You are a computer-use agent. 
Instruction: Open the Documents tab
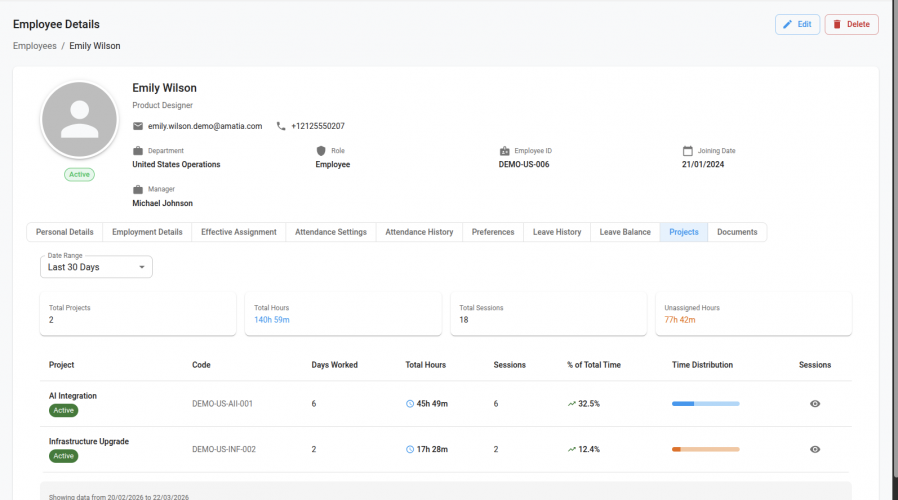click(737, 232)
